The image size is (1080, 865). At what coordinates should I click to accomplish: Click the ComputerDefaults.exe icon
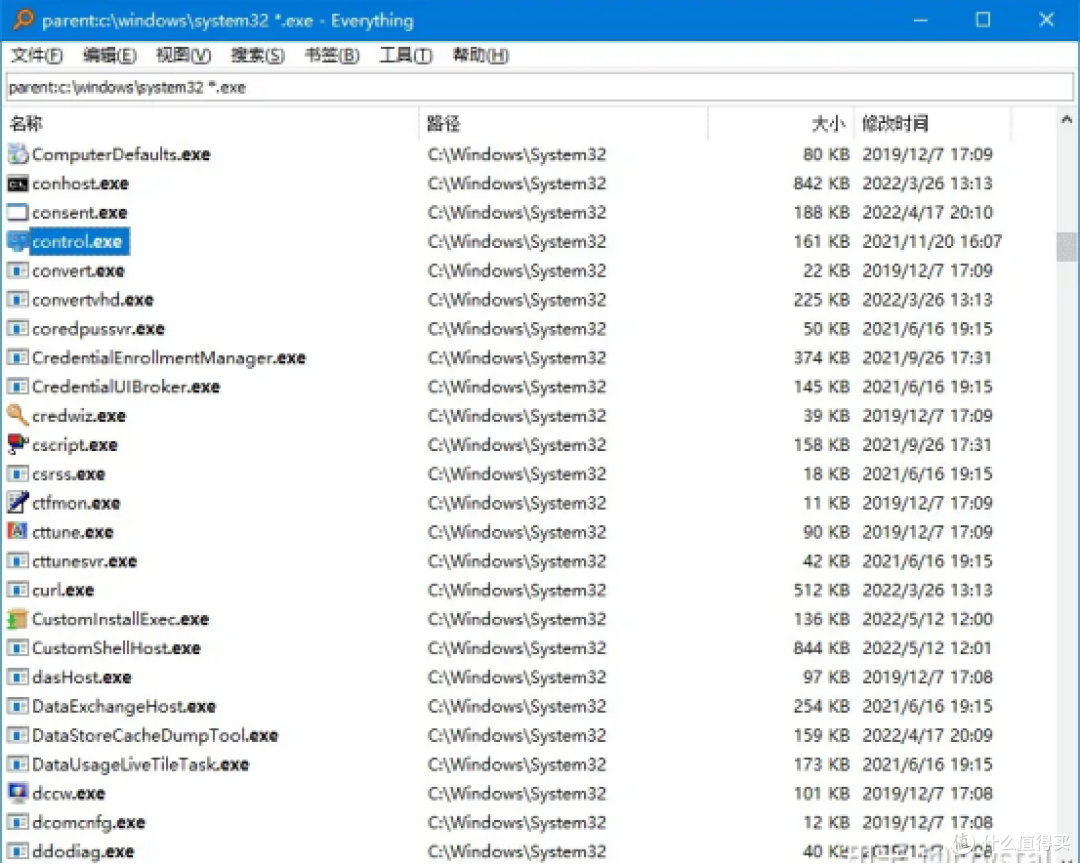pyautogui.click(x=18, y=154)
